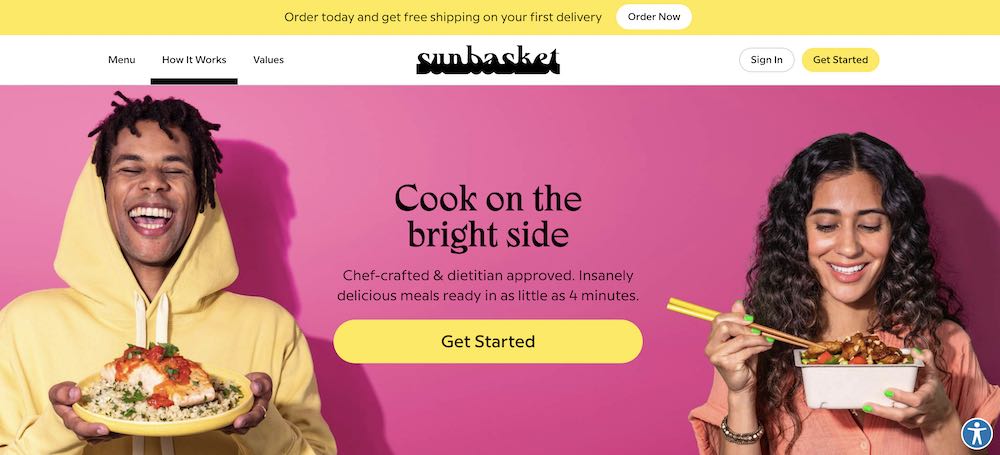Click the Order Now banner button
1000x455 pixels.
coord(654,17)
